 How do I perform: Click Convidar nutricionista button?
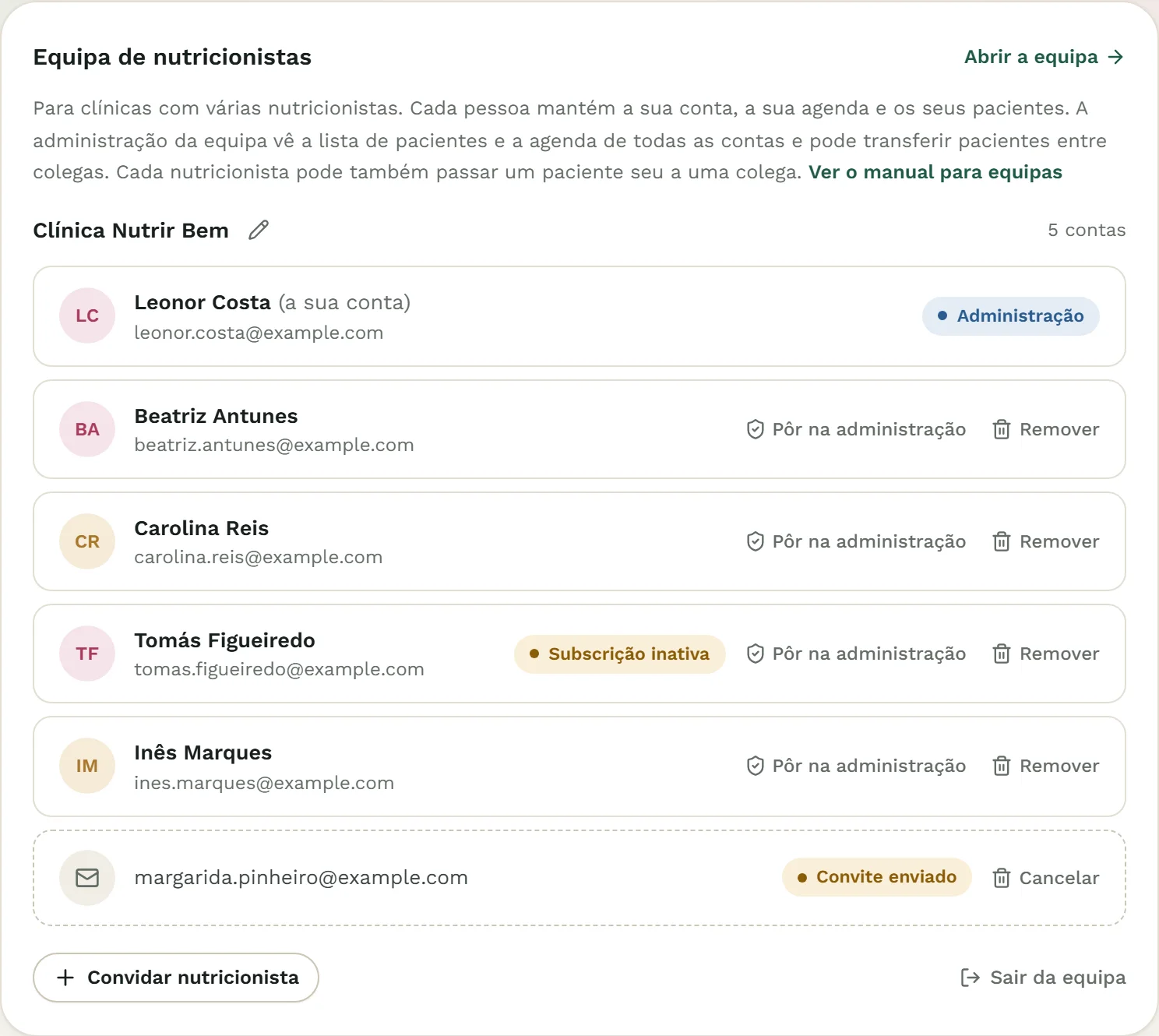[176, 978]
